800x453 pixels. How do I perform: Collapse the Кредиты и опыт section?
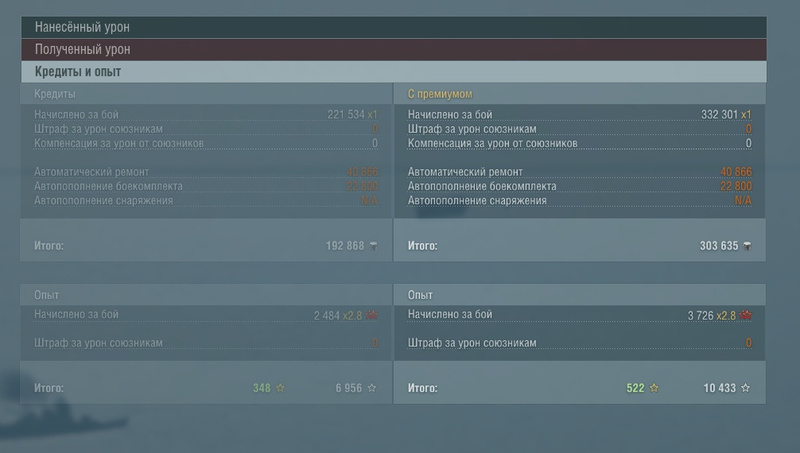[393, 72]
